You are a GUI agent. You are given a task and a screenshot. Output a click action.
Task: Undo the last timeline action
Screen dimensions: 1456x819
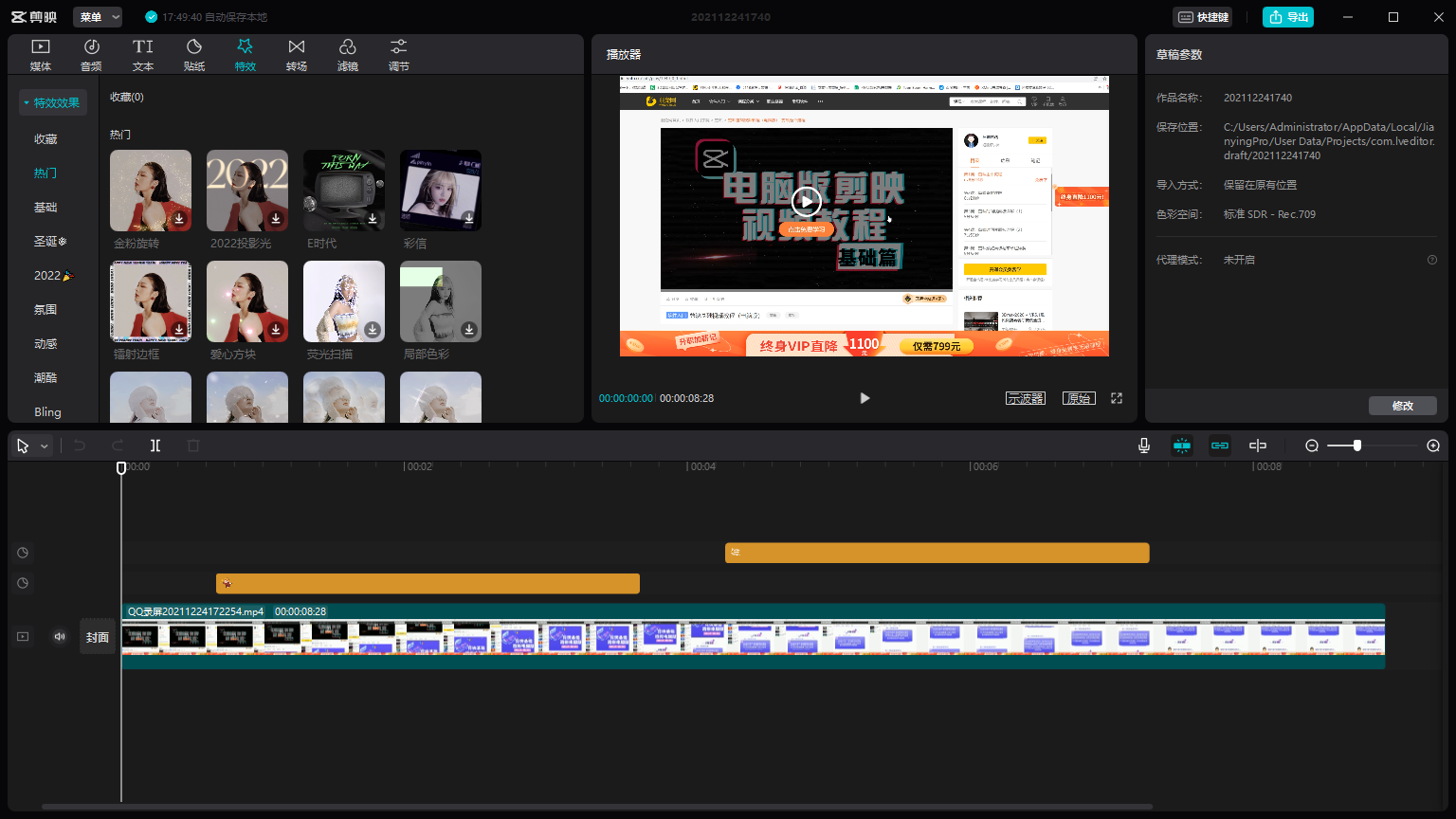(x=80, y=446)
